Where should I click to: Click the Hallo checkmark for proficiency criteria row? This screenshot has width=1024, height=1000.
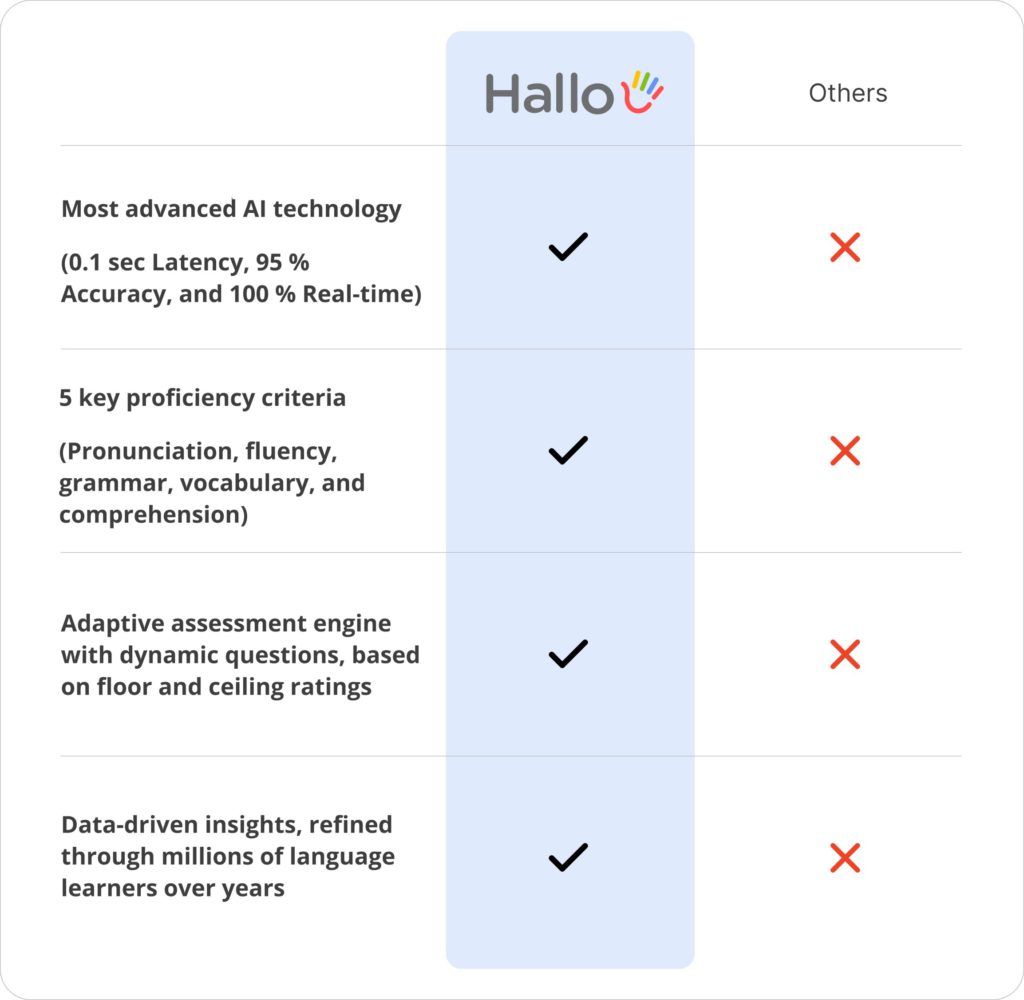pos(568,451)
